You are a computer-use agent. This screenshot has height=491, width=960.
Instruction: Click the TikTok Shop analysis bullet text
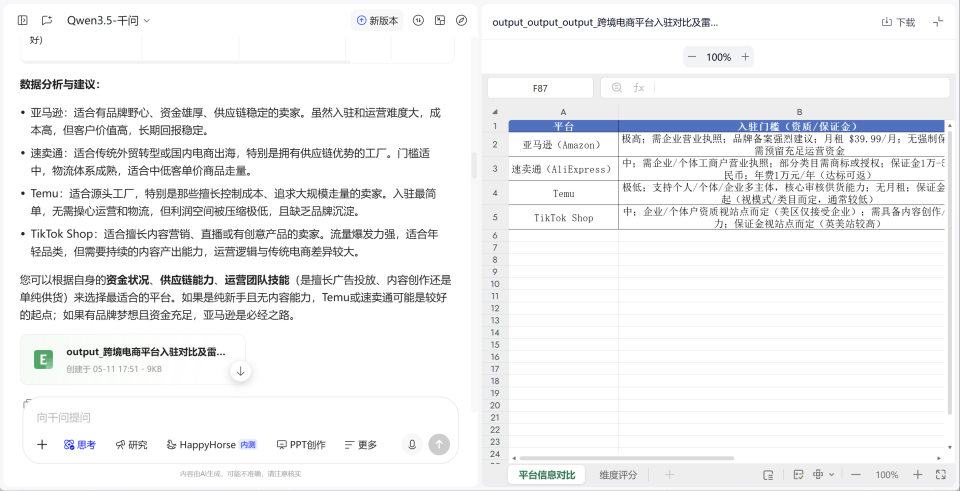click(x=236, y=242)
